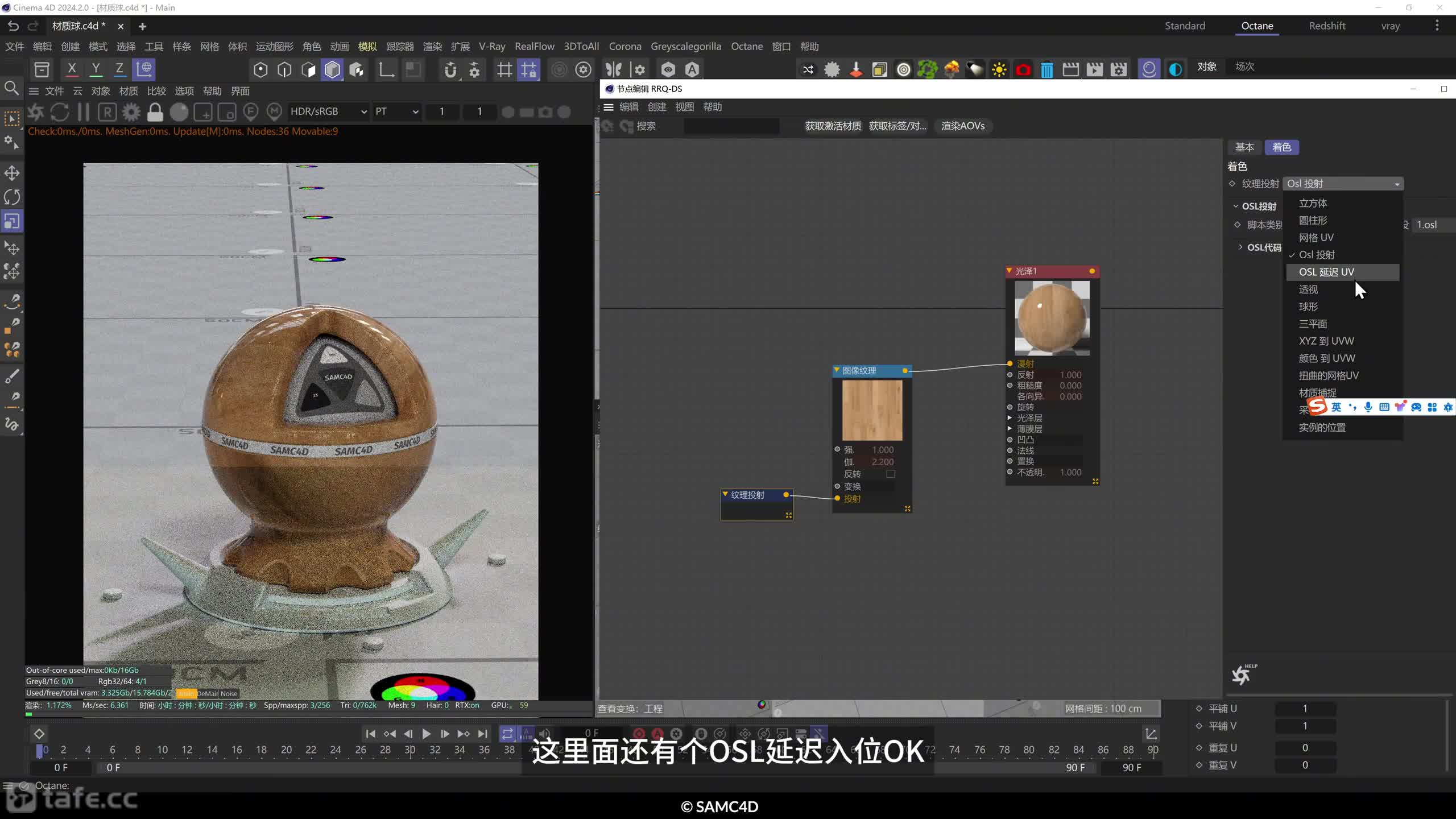Click the wood image texture thumbnail
Viewport: 1456px width, 819px height.
(872, 410)
